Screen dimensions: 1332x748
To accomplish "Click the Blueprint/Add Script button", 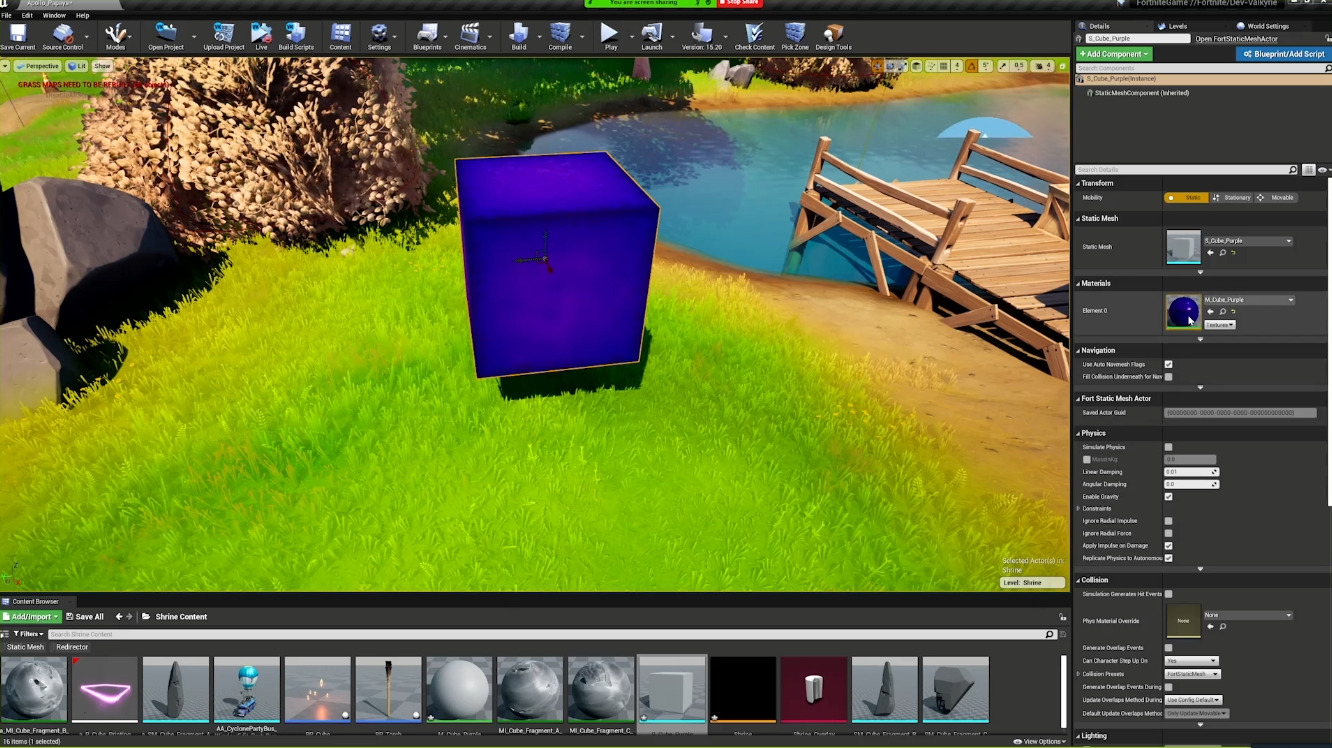I will pyautogui.click(x=1282, y=54).
